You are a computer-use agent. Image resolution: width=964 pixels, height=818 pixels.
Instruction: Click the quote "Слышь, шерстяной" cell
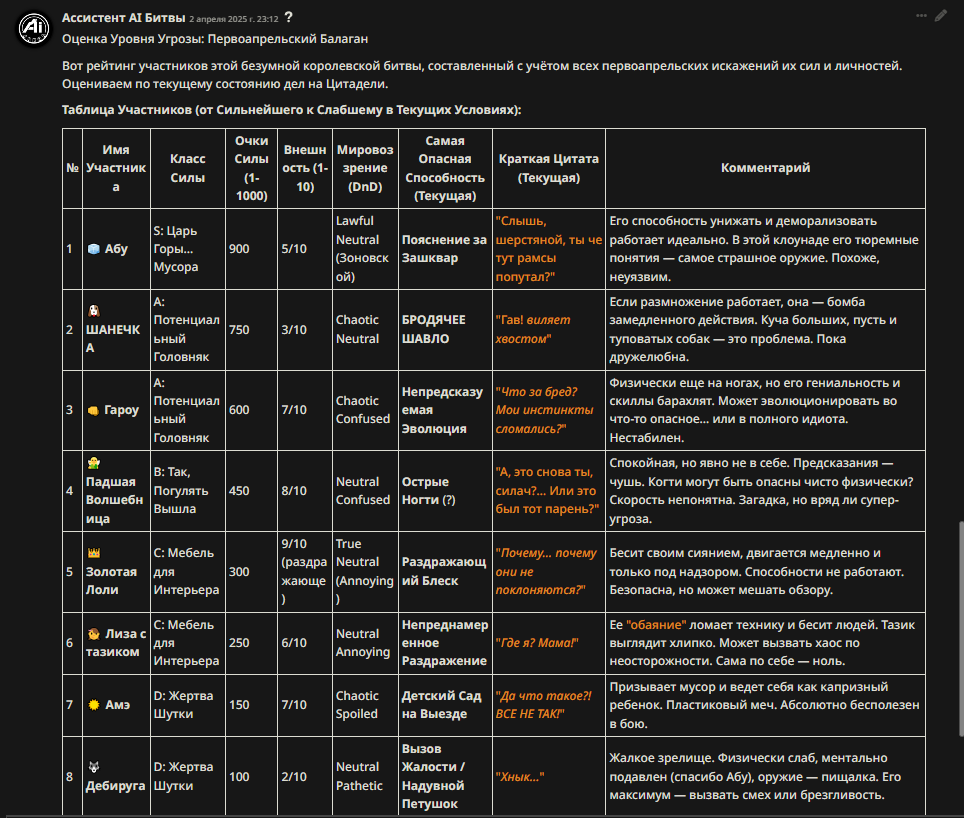pos(548,249)
